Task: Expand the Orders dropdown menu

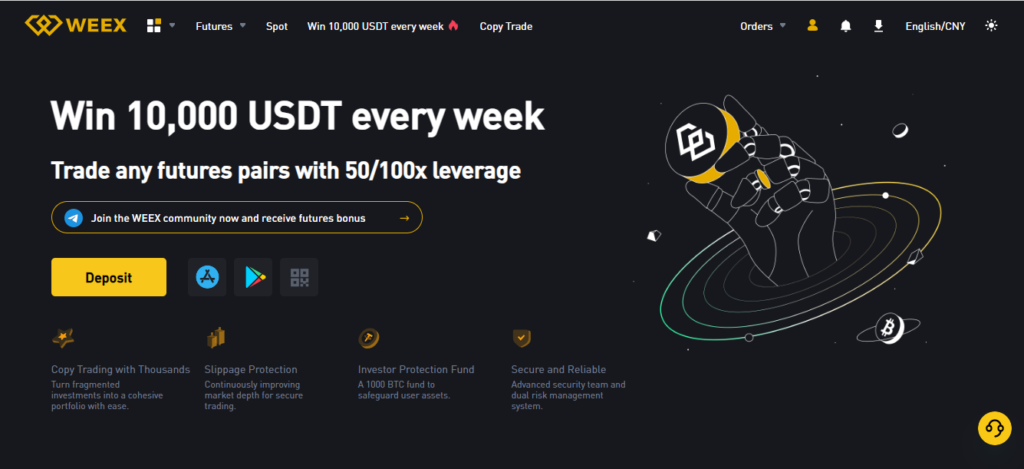Action: point(762,26)
